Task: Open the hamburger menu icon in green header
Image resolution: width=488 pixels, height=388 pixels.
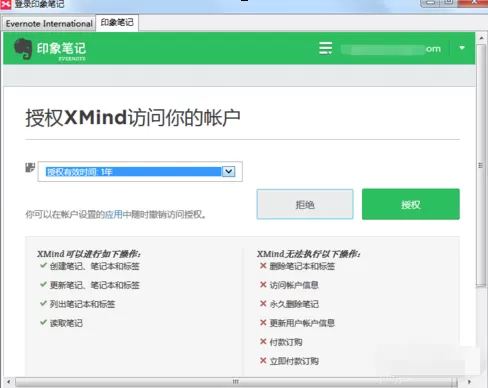Action: coord(325,48)
